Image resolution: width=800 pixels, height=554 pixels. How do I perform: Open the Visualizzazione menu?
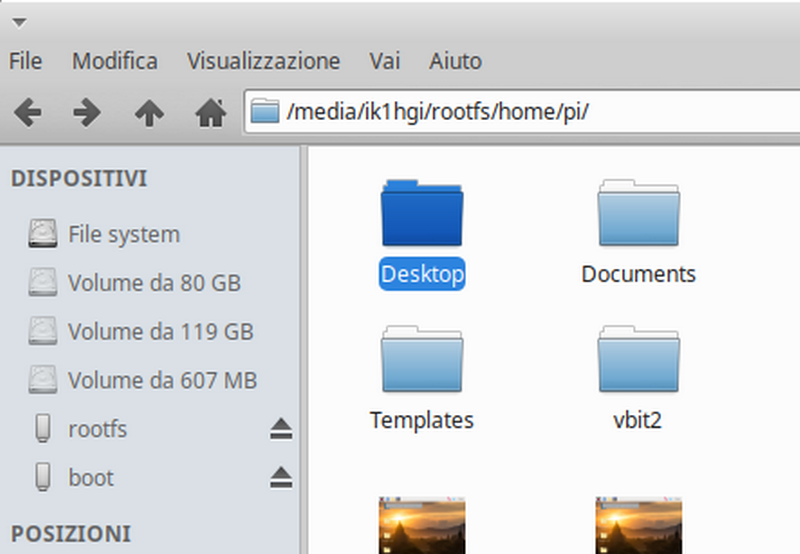[x=263, y=61]
